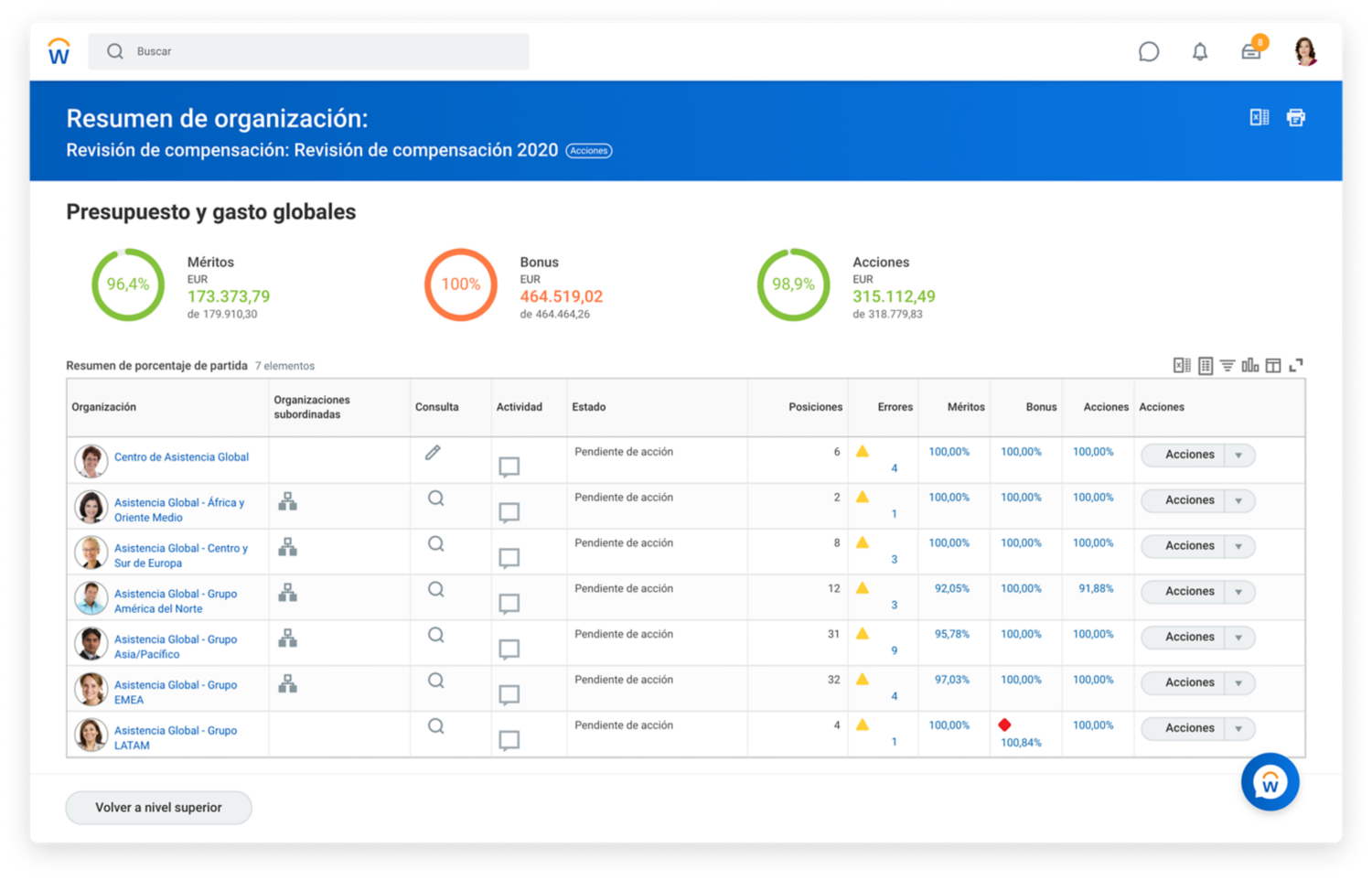Open the notifications bell icon
1372x880 pixels.
(x=1200, y=51)
